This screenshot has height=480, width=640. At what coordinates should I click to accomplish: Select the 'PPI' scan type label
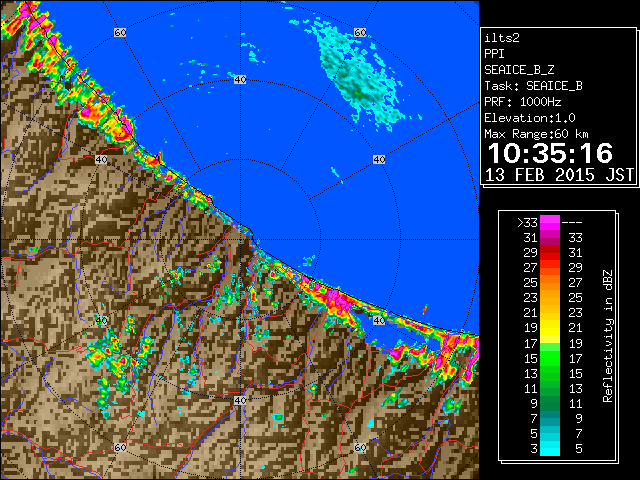click(494, 54)
